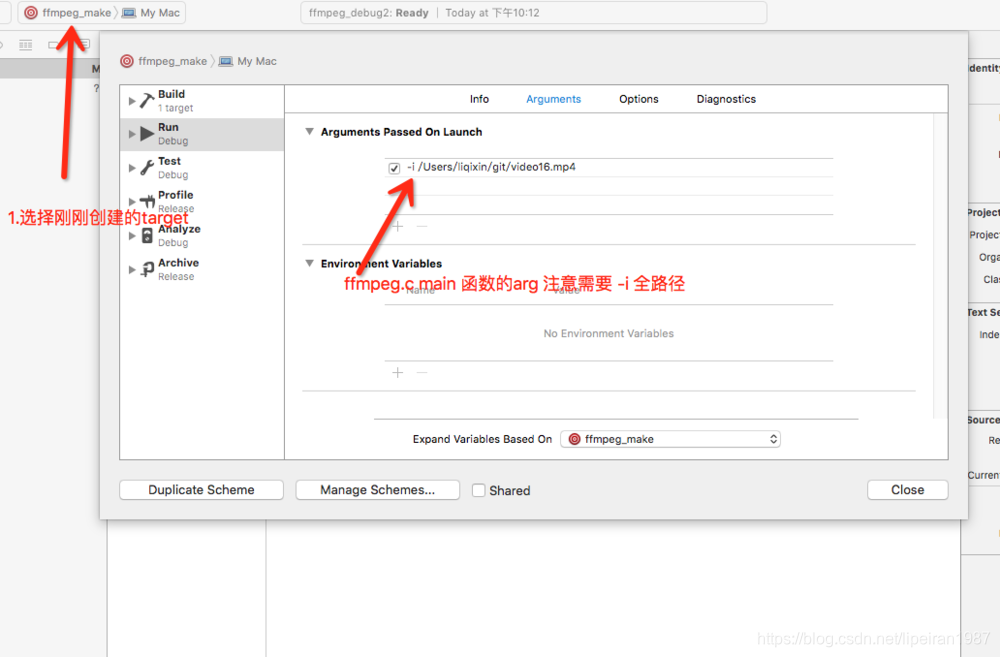The height and width of the screenshot is (657, 1000).
Task: Remove environment variable with minus button
Action: (422, 373)
